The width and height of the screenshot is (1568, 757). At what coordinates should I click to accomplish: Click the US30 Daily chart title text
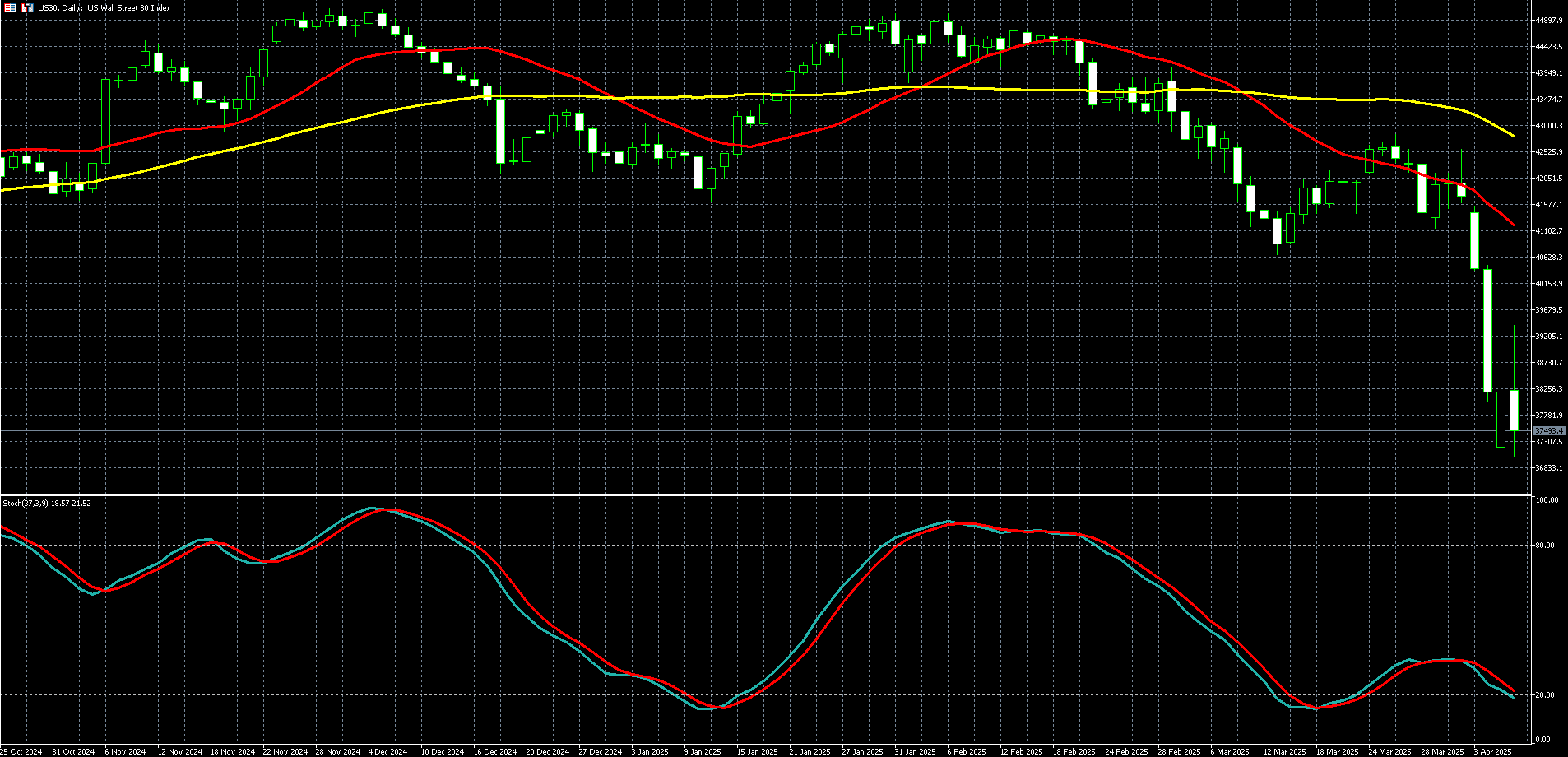click(x=104, y=8)
